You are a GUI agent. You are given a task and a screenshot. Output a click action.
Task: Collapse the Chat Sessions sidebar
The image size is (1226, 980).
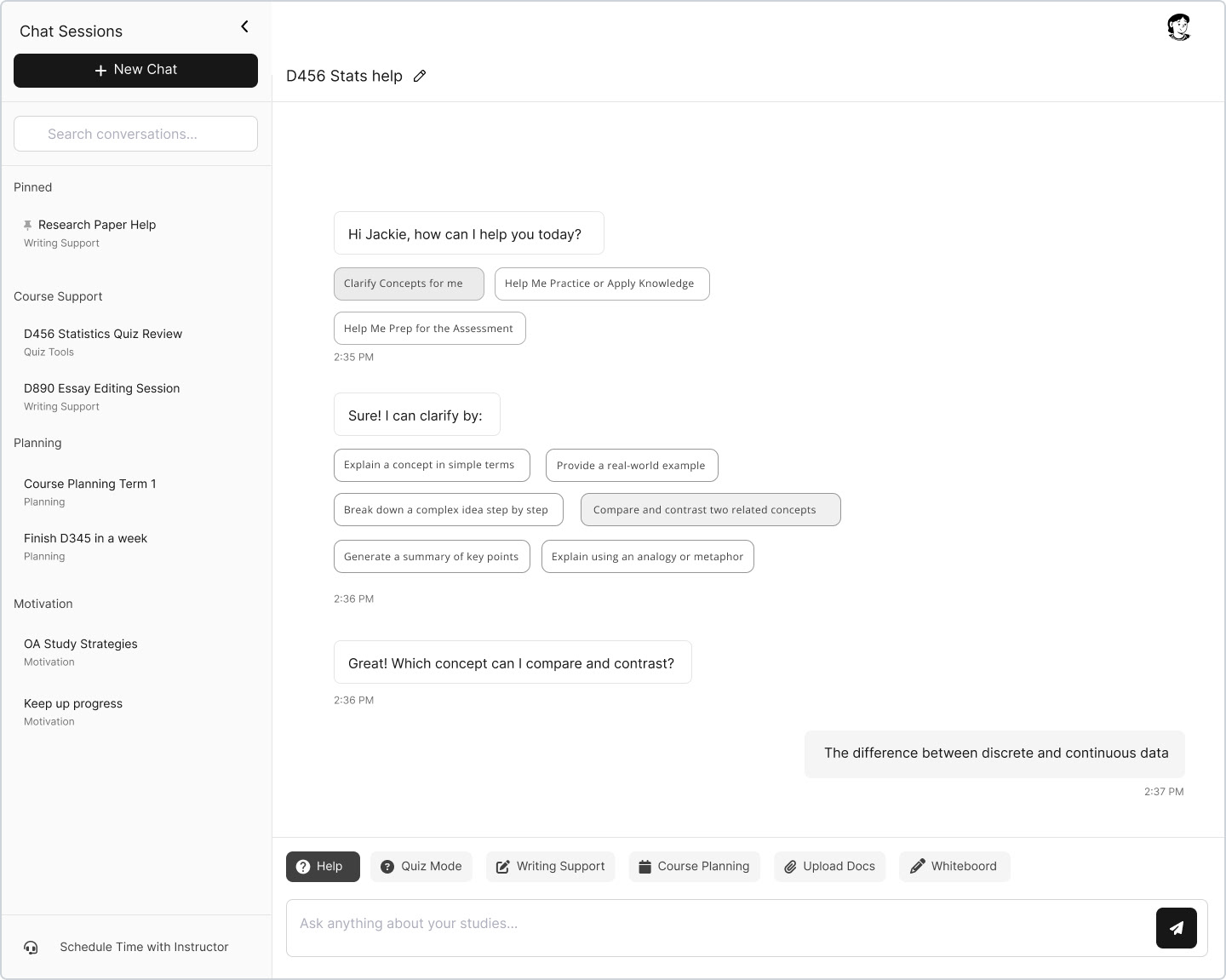point(244,26)
